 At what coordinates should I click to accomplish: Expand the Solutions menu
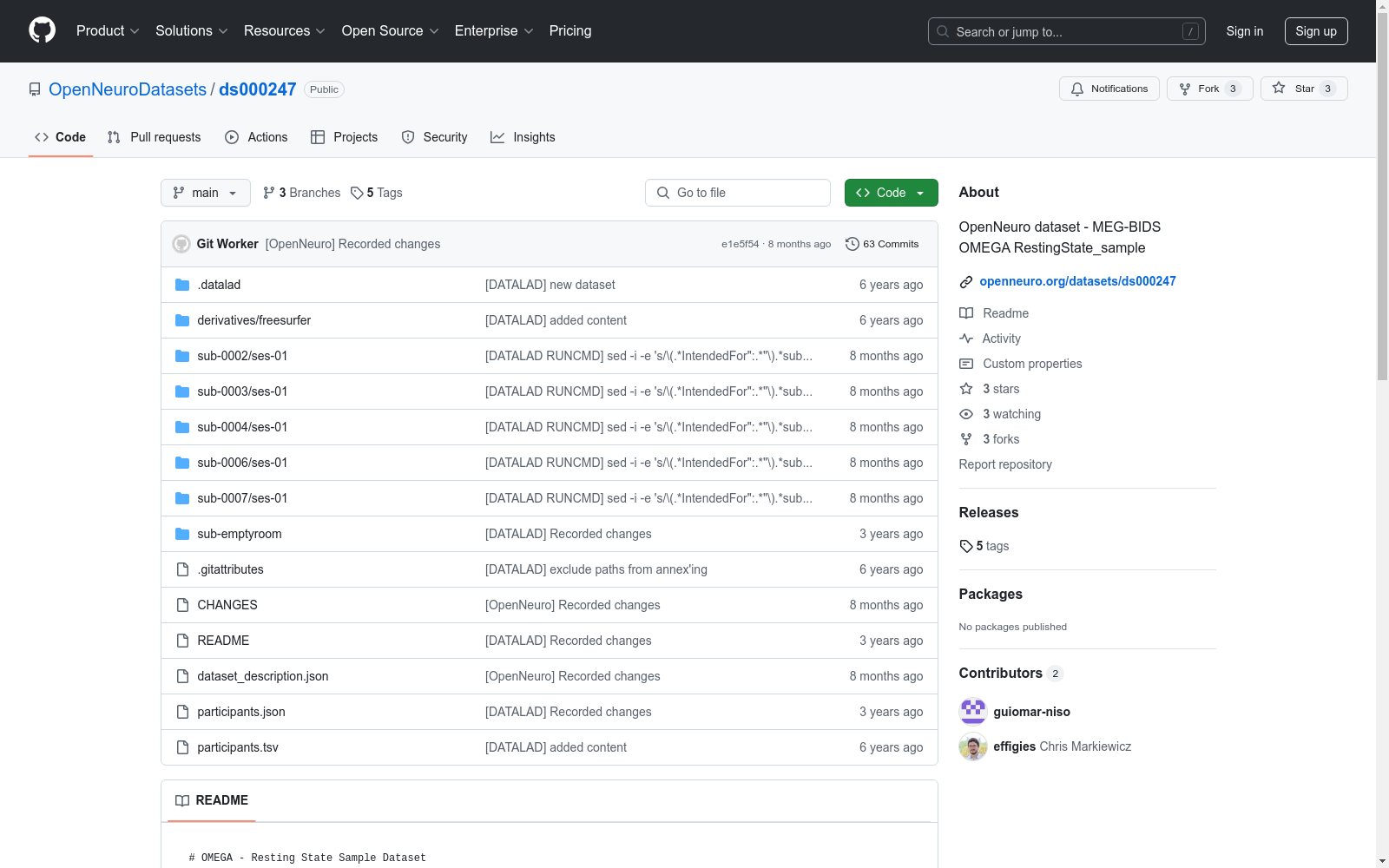(192, 31)
